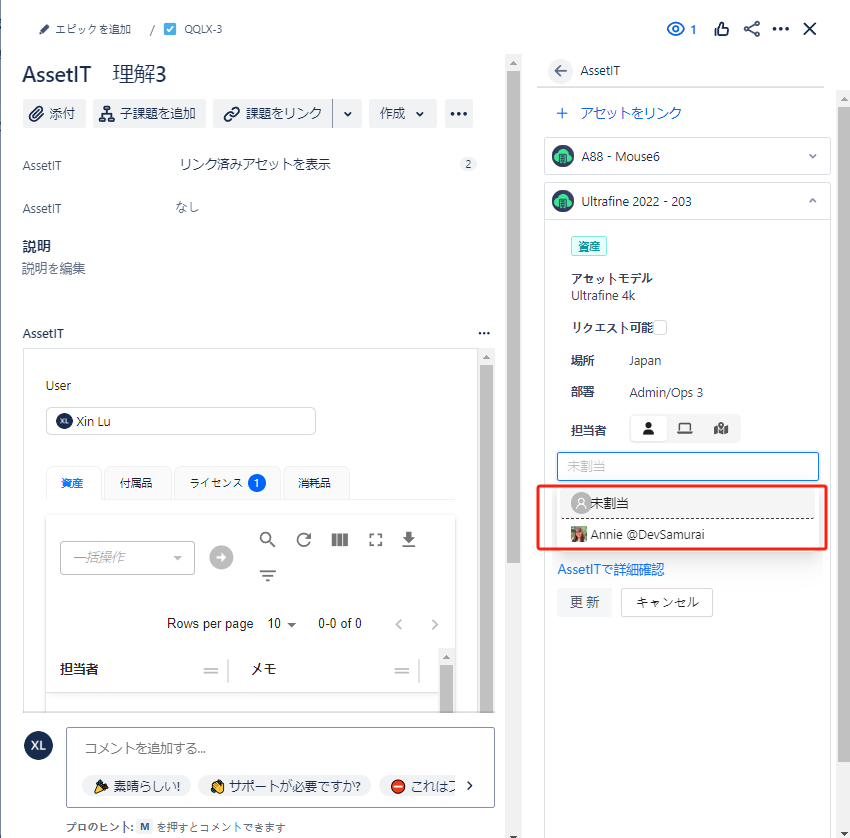Click back arrow beside AssetIT header

(560, 71)
